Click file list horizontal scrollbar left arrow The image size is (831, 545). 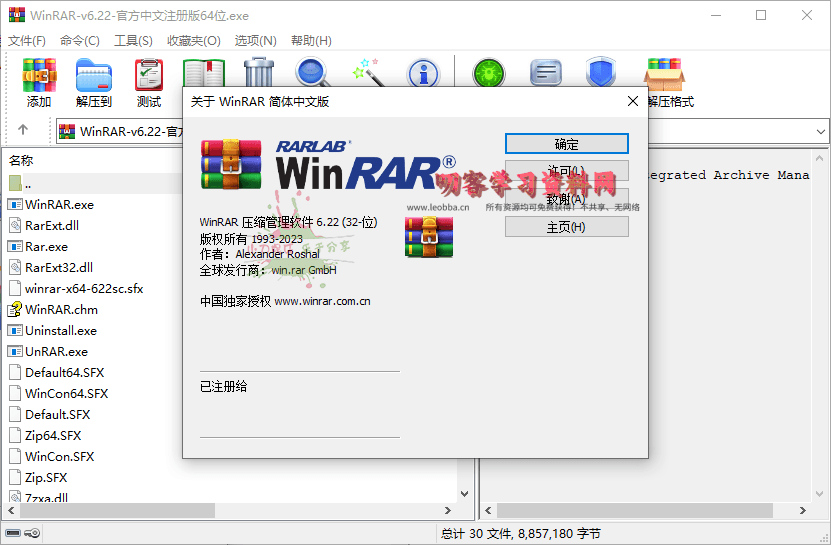(11, 511)
